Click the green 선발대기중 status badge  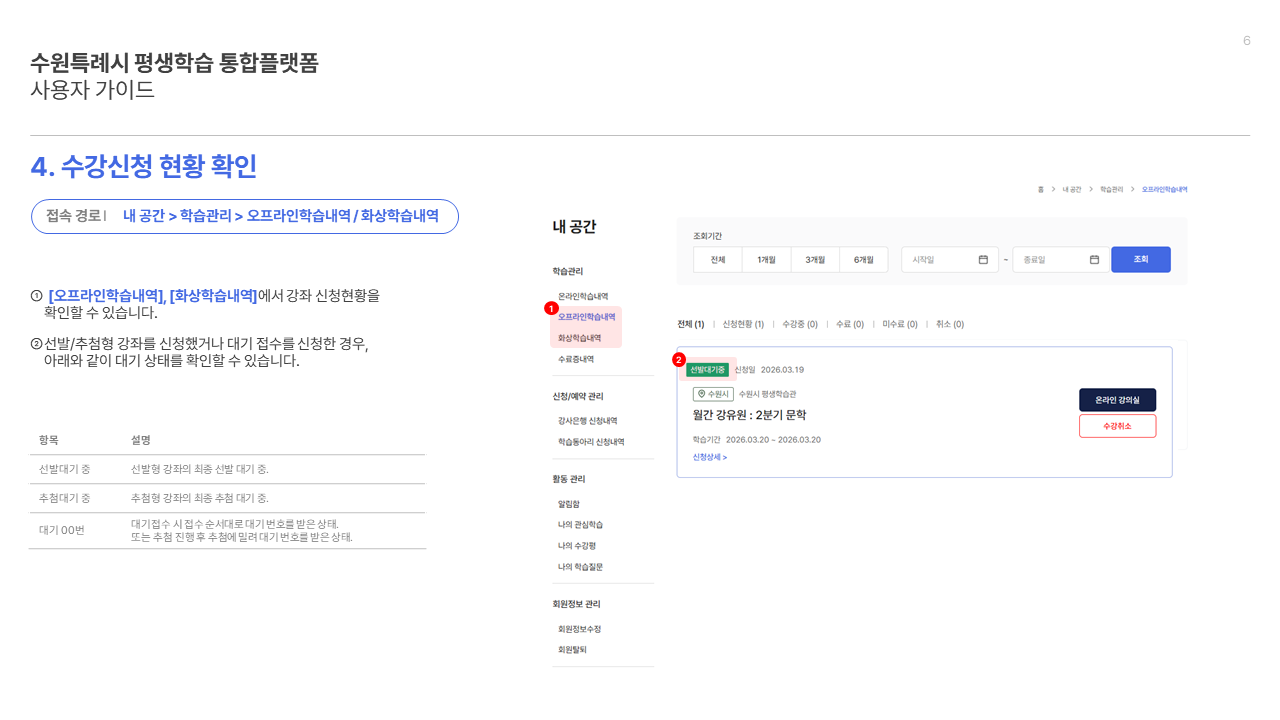coord(707,370)
